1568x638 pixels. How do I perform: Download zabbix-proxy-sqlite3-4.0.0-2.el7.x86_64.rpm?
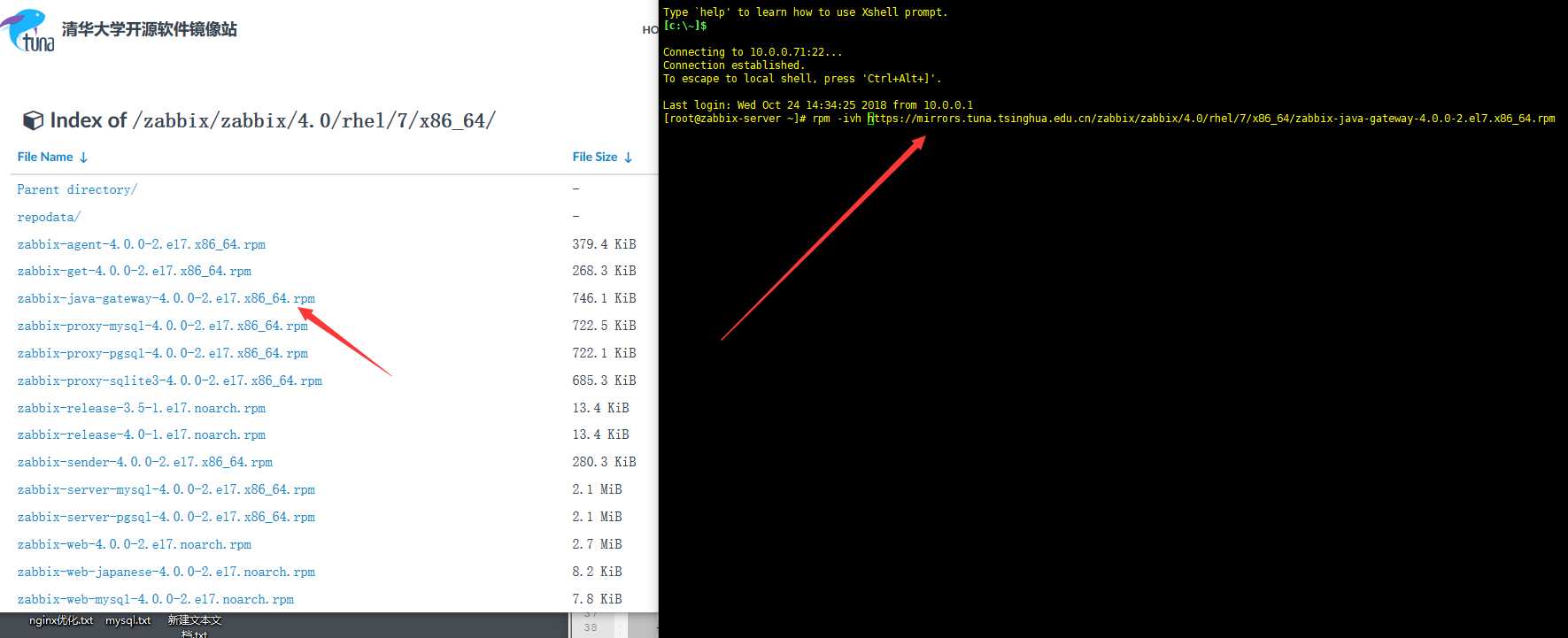click(170, 380)
